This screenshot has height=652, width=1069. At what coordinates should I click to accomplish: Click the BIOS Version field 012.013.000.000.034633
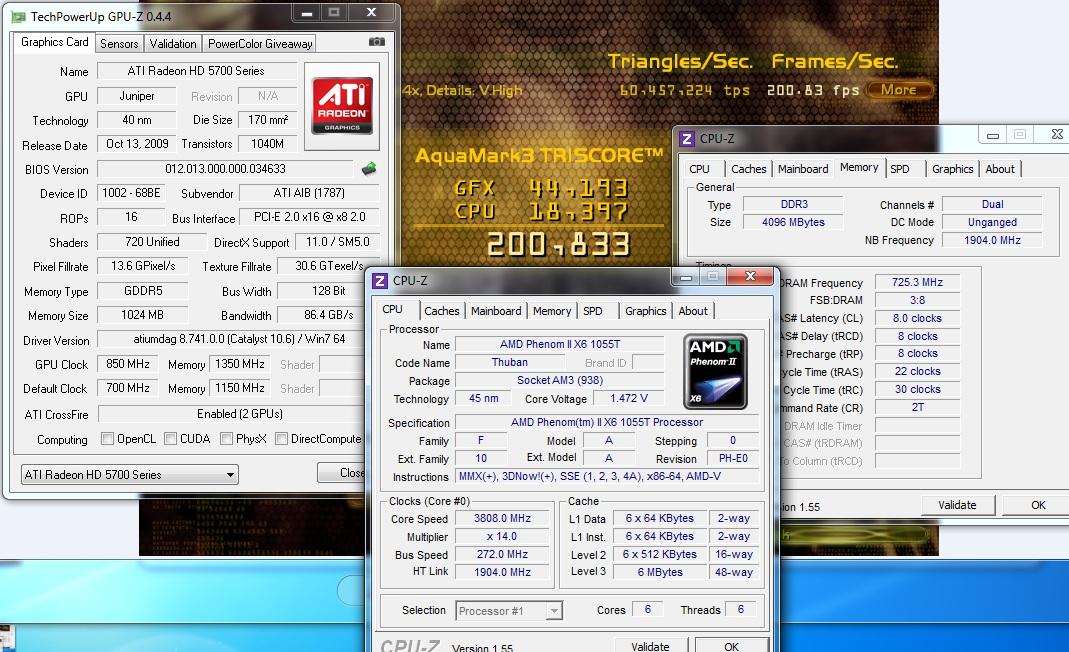[x=225, y=168]
